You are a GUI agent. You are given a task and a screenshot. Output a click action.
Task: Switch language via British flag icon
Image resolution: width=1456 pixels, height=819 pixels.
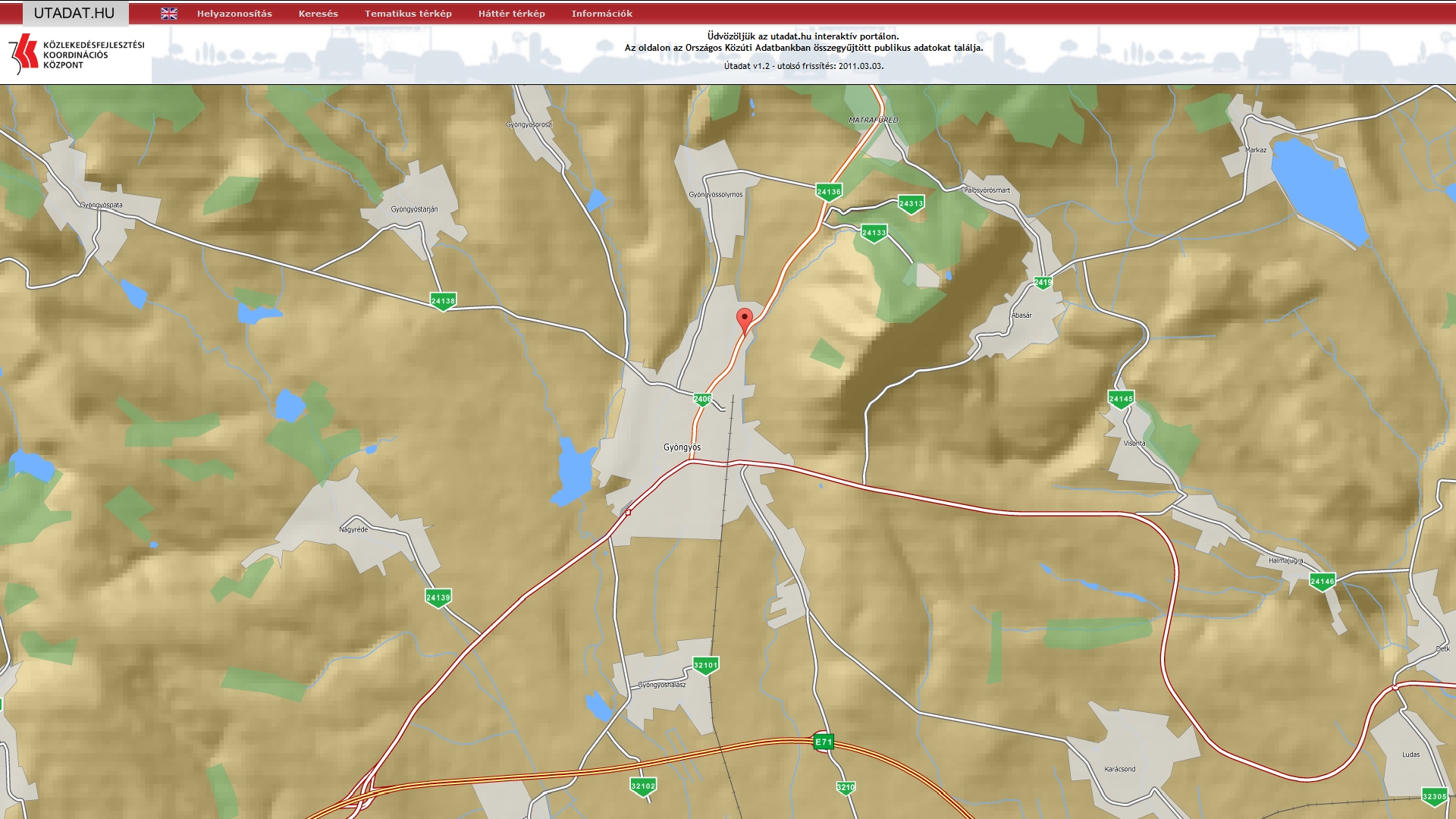coord(169,14)
